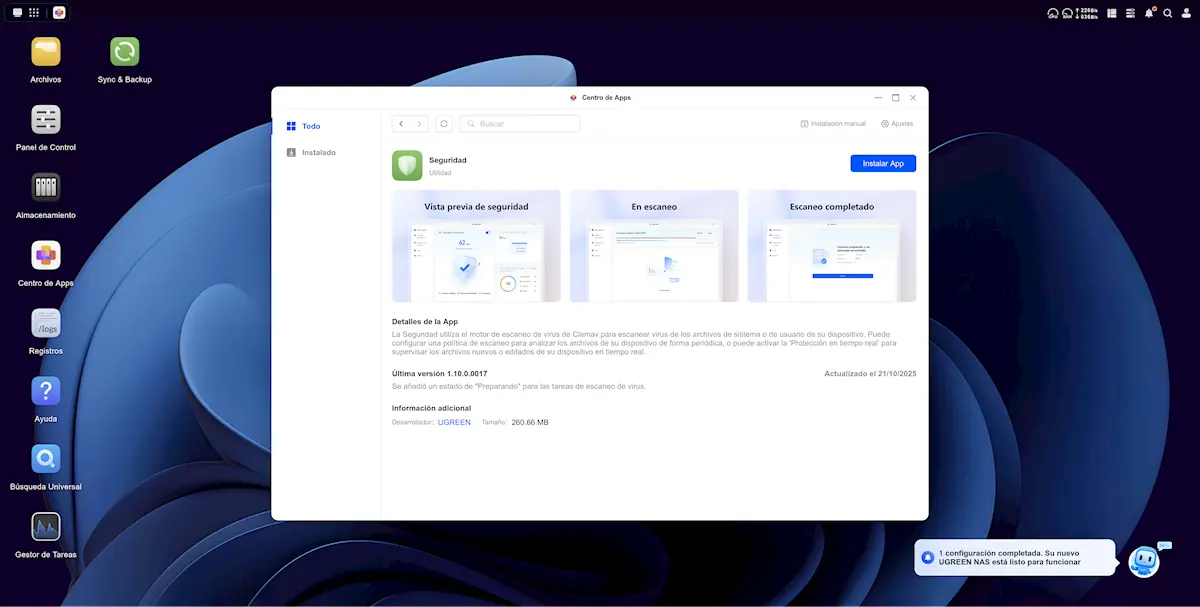Switch to the Instalado tab

(318, 153)
